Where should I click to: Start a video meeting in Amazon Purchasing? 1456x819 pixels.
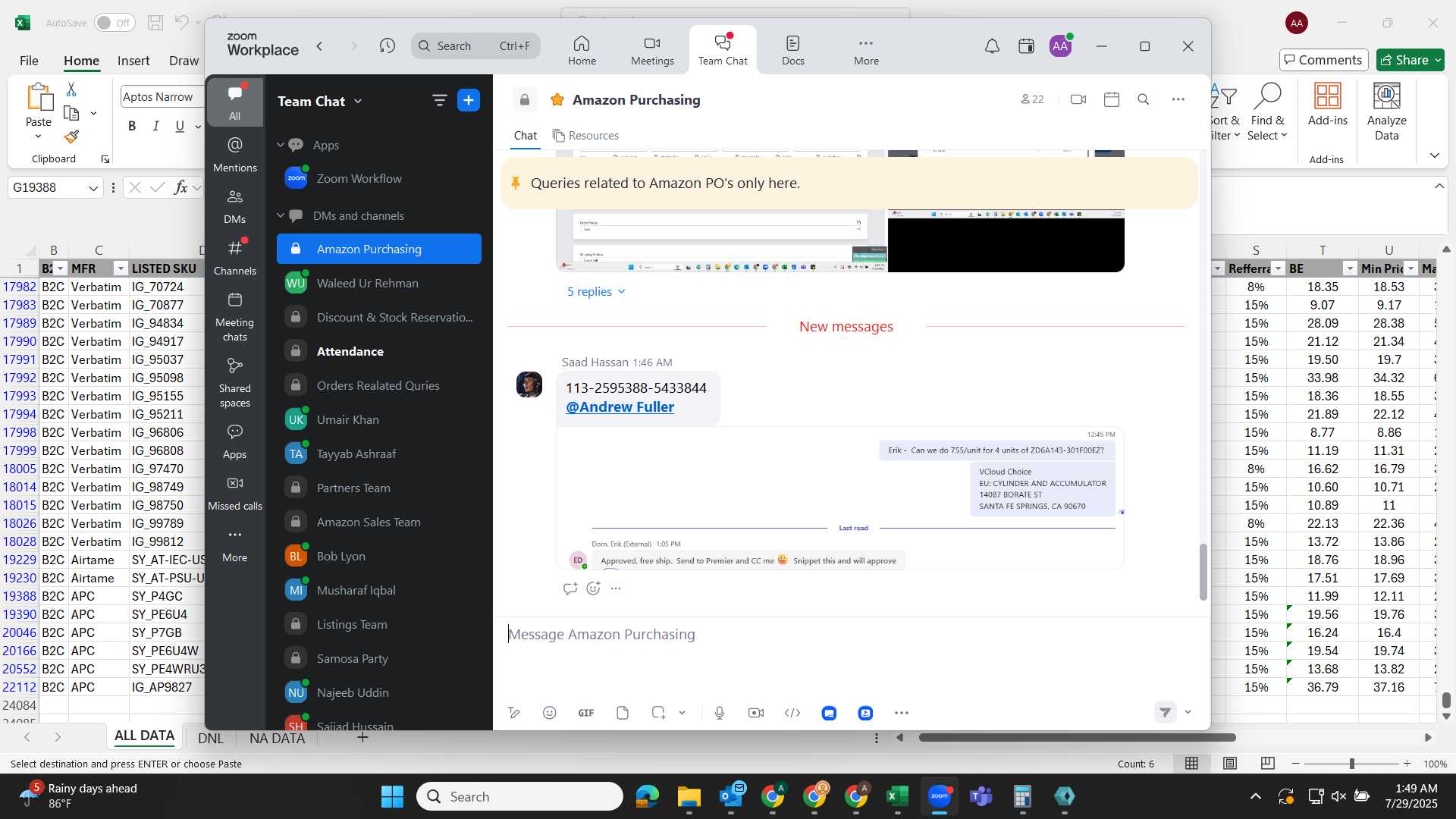(x=1078, y=99)
